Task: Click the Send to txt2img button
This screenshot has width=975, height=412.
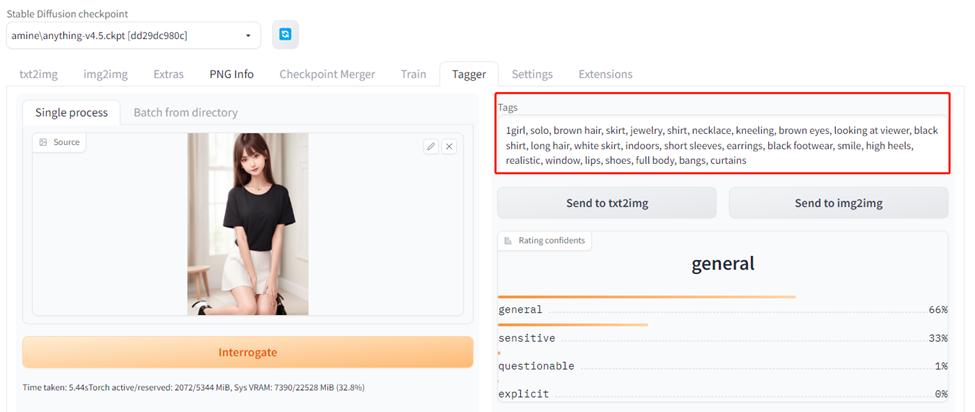Action: point(607,203)
